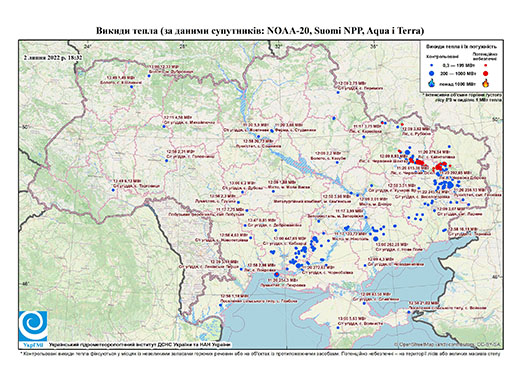
Task: Click the 2 липня 2022 18:32 timestamp
Action: pyautogui.click(x=53, y=57)
